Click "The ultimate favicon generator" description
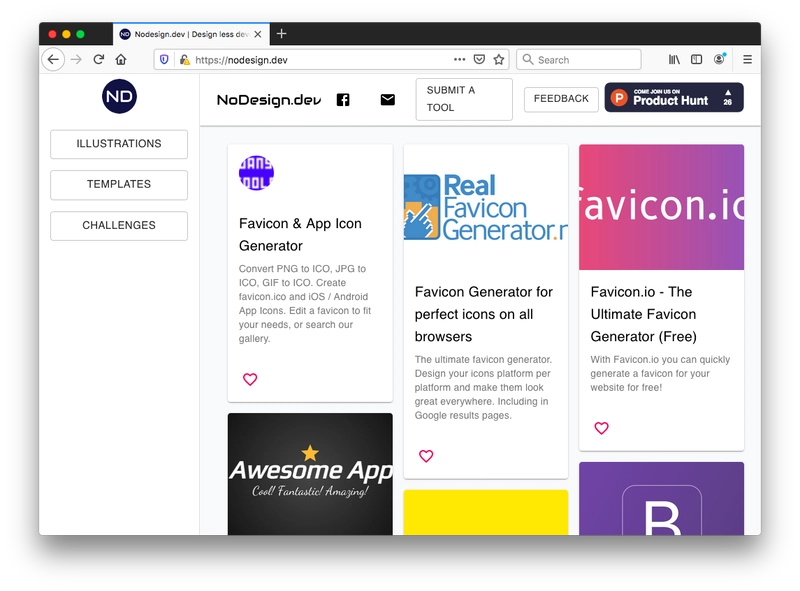The image size is (800, 591). tap(483, 387)
